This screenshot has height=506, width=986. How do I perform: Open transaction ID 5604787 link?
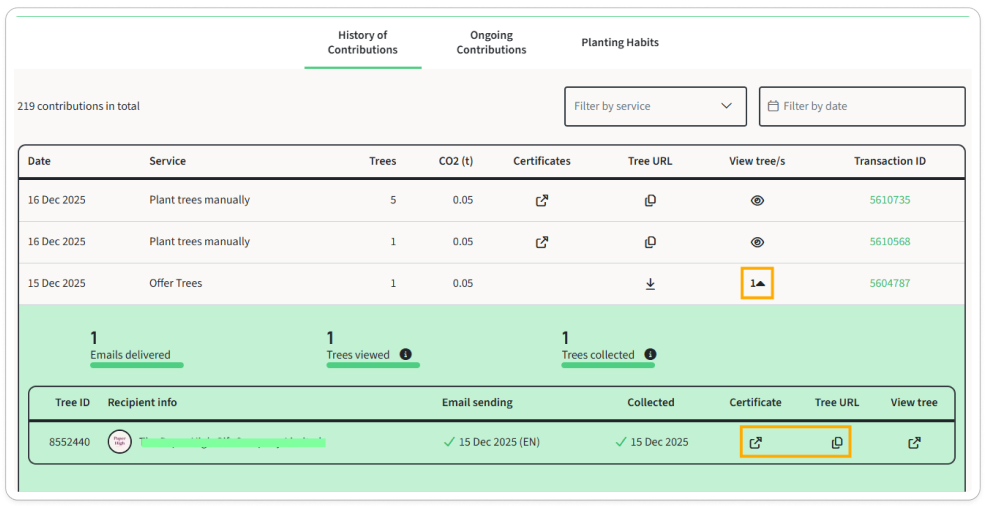[x=889, y=284]
